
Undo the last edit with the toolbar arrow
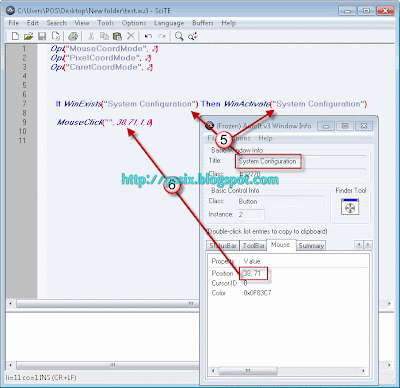(149, 36)
